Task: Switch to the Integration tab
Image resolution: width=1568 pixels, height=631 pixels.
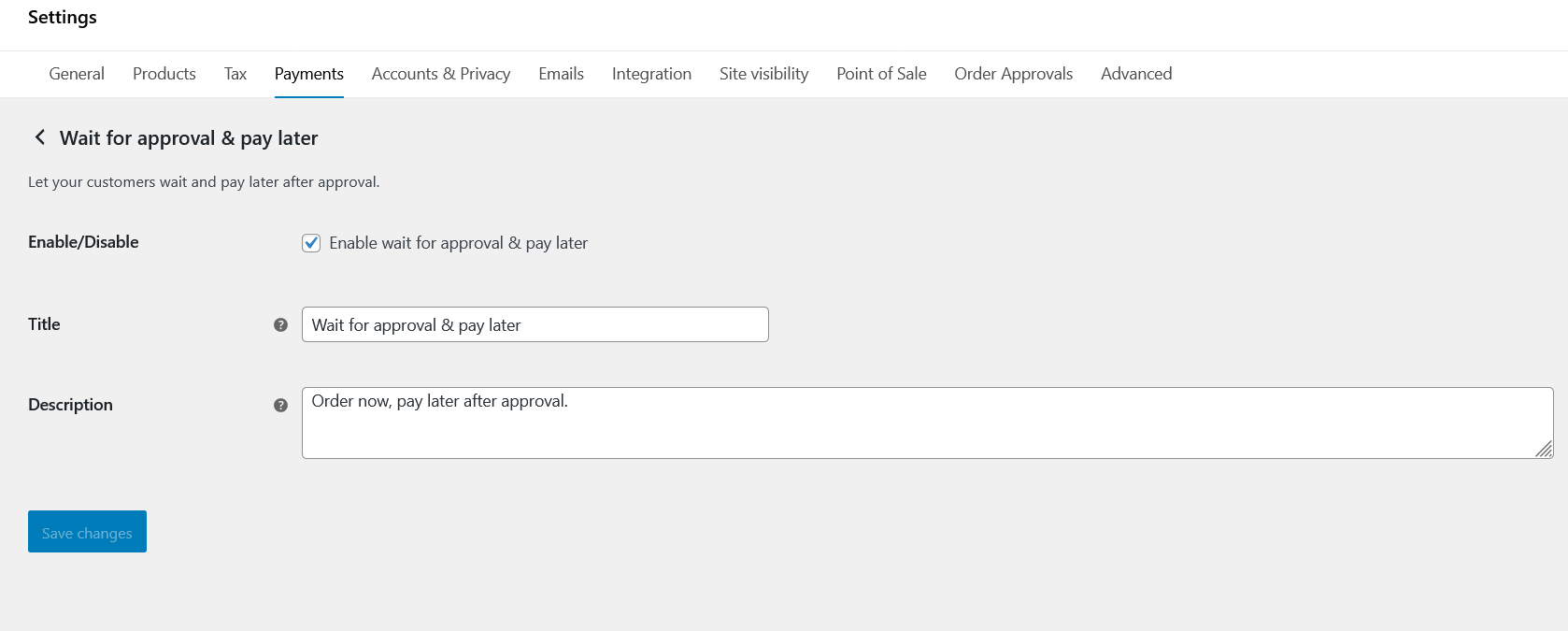Action: [x=651, y=74]
